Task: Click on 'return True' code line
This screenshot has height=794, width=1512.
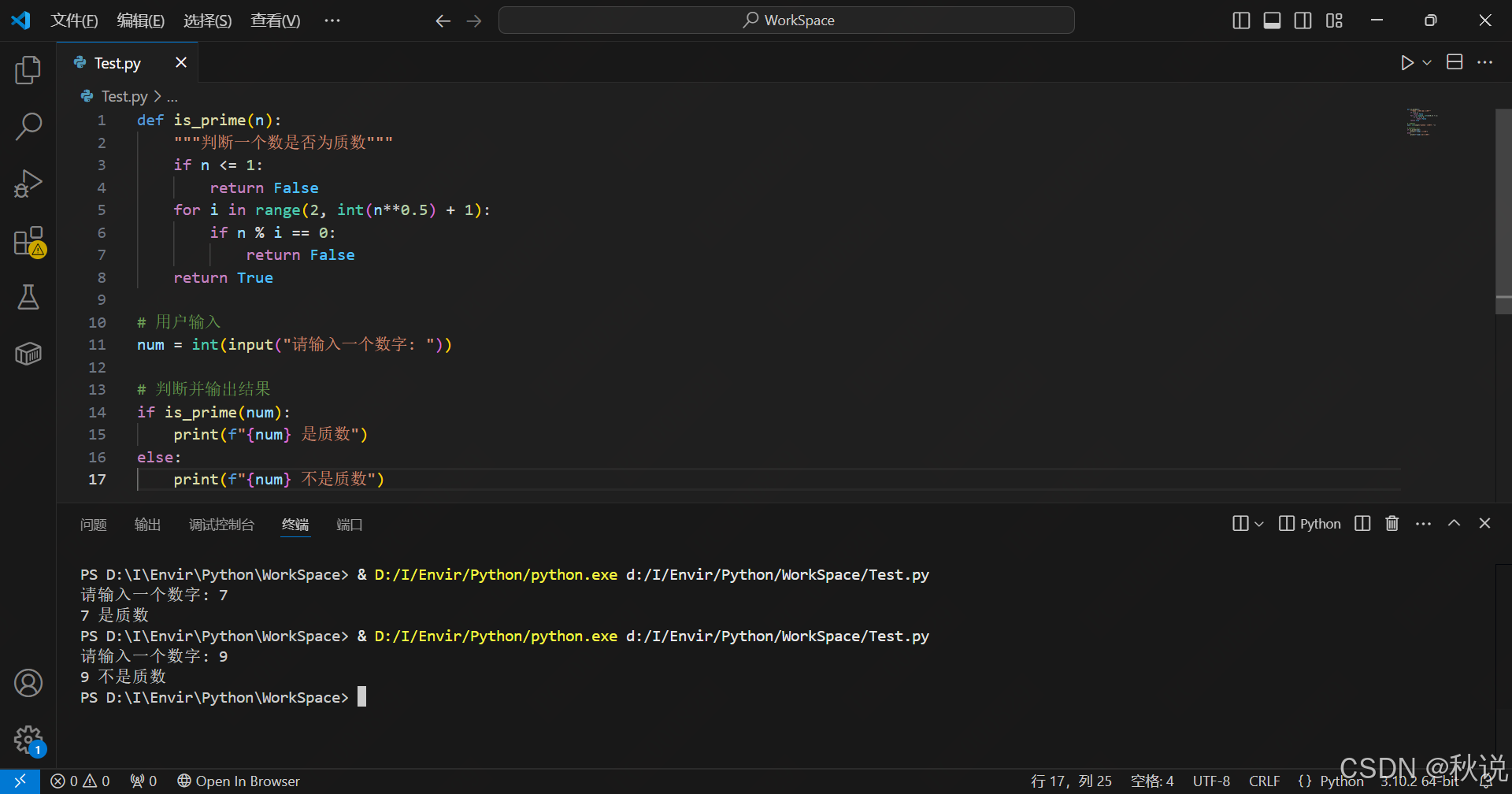Action: [223, 278]
